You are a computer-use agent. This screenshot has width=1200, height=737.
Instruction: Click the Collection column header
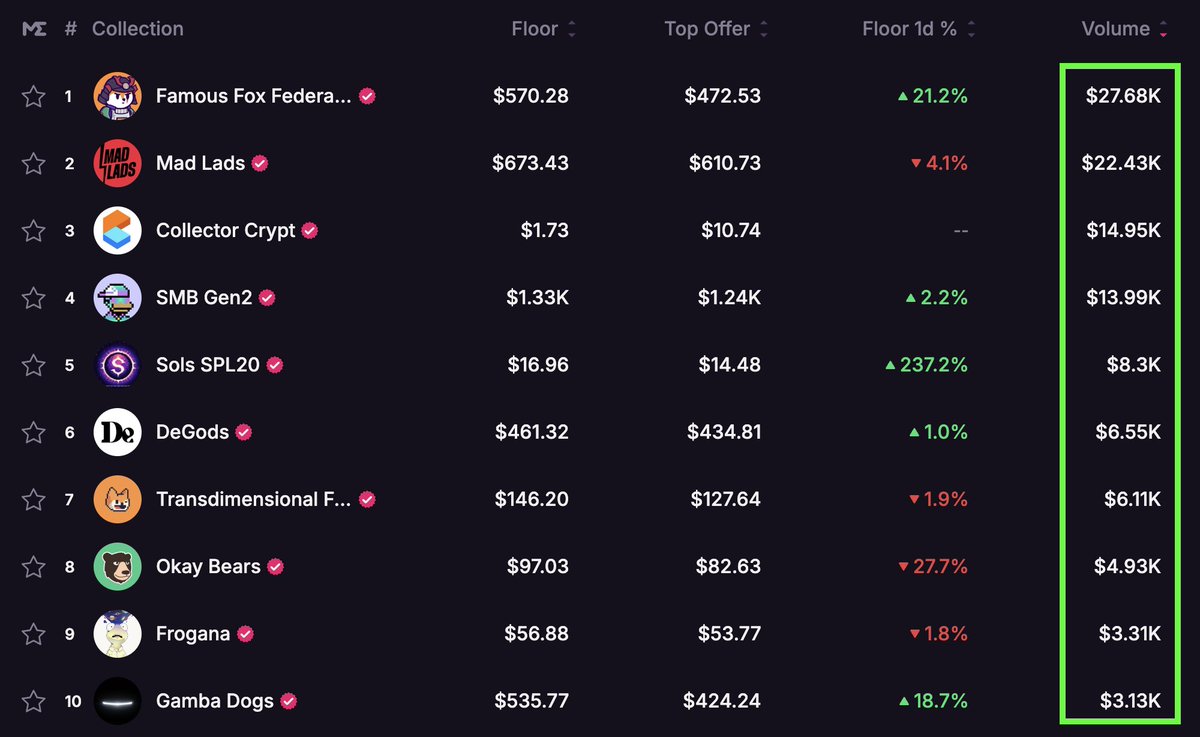(138, 29)
